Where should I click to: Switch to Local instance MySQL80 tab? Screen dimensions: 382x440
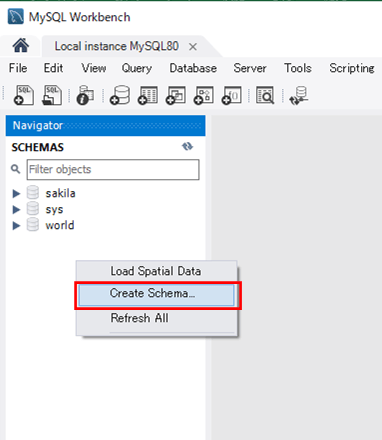(x=117, y=46)
